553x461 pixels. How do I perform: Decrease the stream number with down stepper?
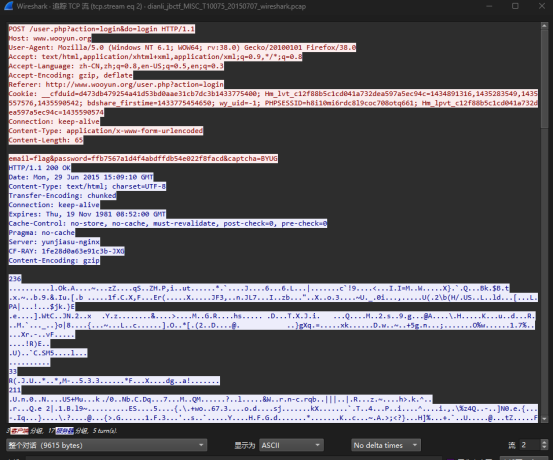click(x=544, y=448)
